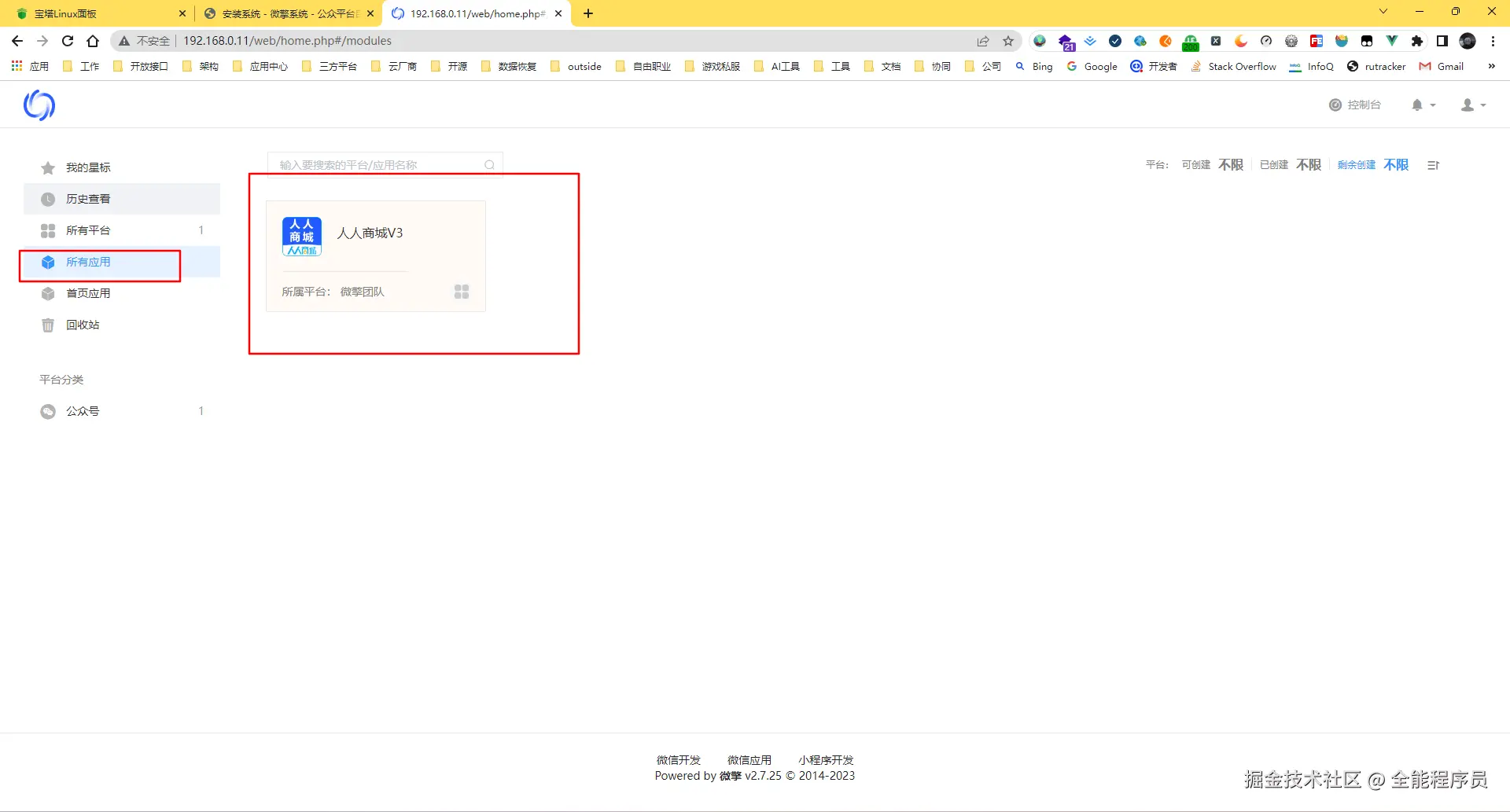
Task: Close the 宝塔Linux面板 tab
Action: point(182,13)
